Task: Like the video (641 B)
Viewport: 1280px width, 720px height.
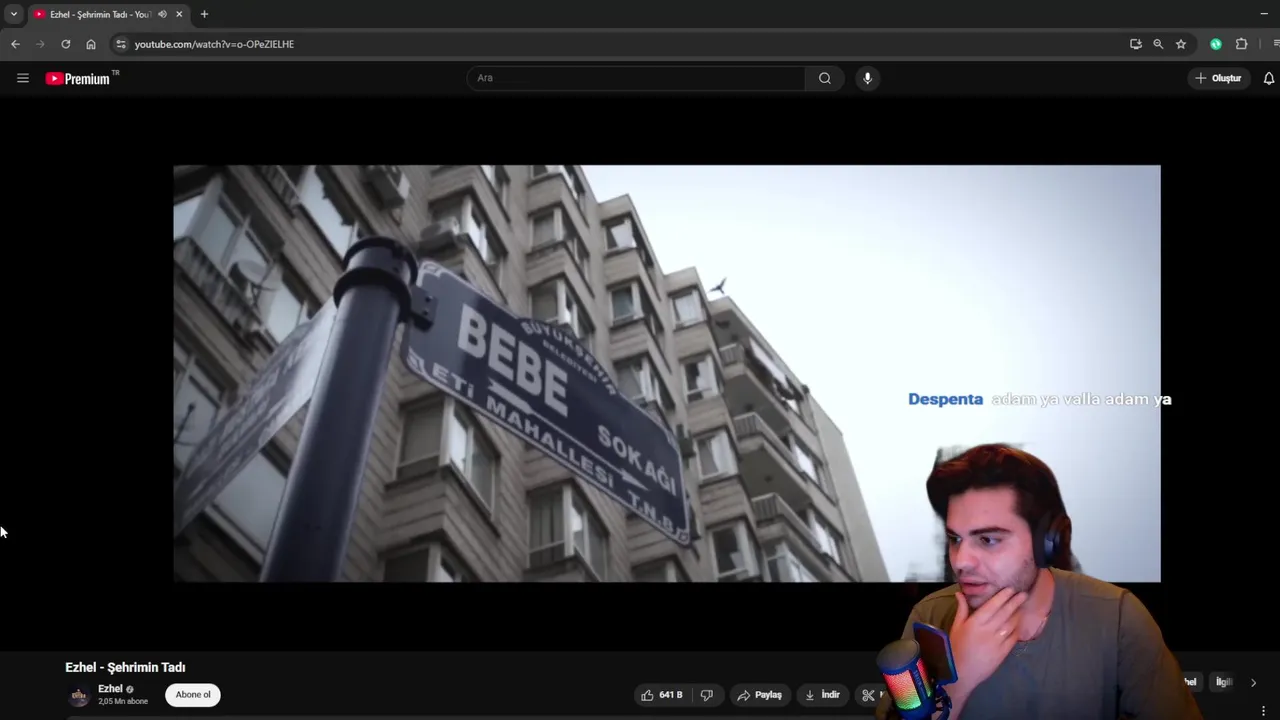Action: point(662,695)
